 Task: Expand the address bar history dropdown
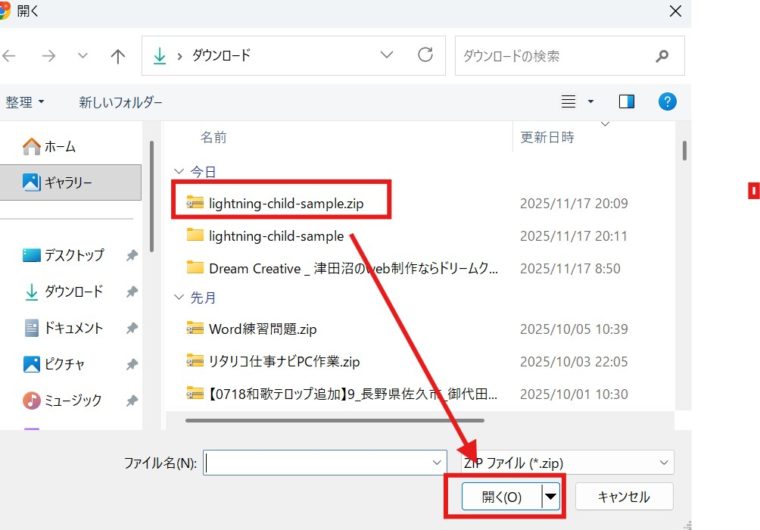386,56
